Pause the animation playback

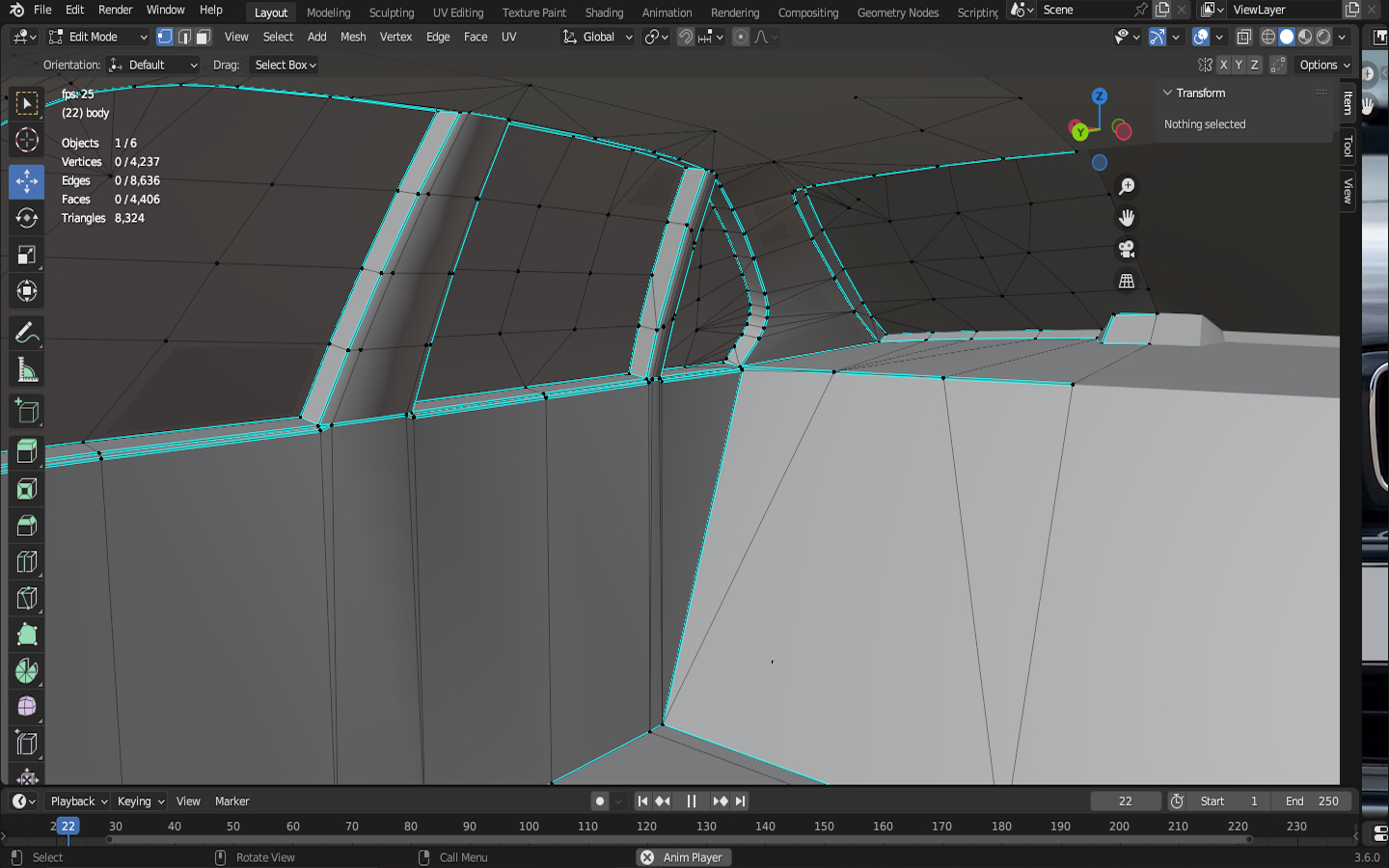[691, 801]
